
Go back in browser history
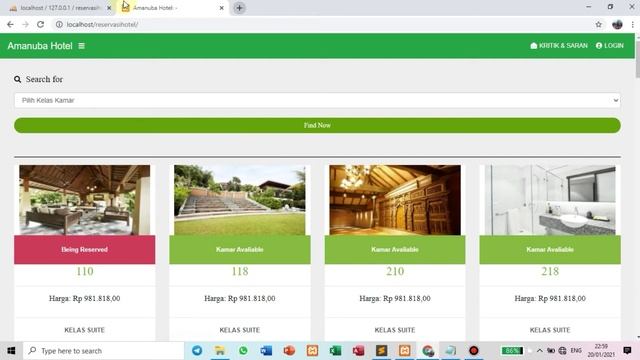click(x=10, y=24)
